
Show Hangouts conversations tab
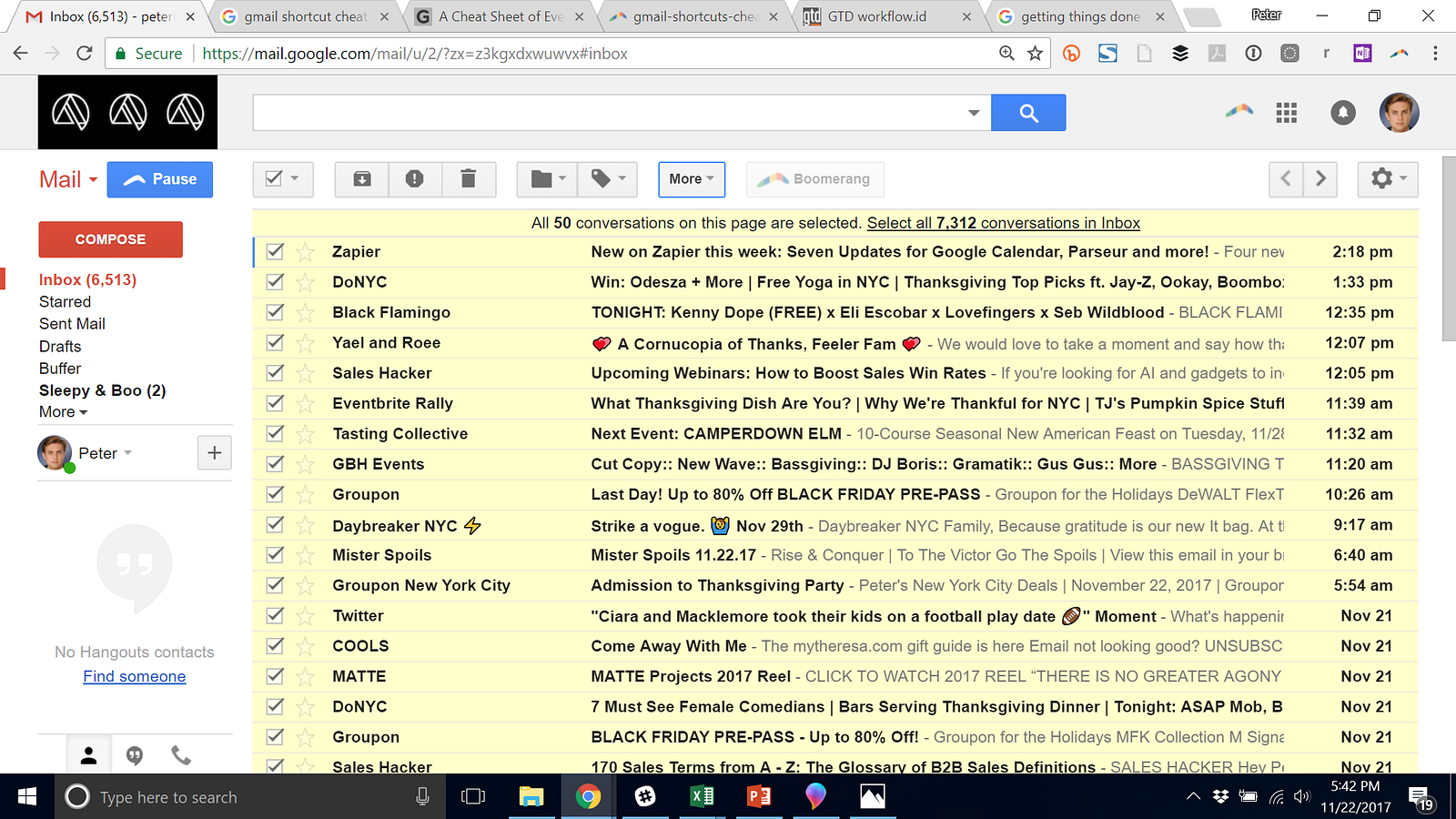135,755
